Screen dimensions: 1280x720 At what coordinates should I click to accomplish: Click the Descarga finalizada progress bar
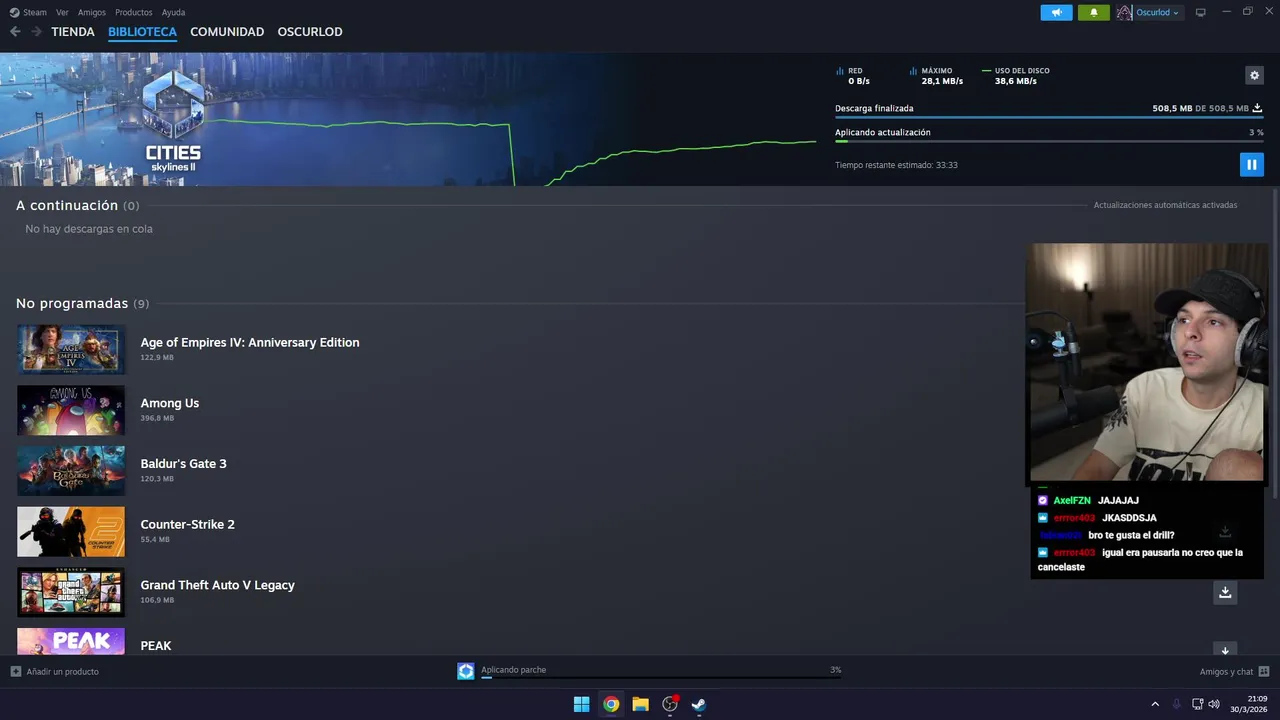tap(1049, 117)
